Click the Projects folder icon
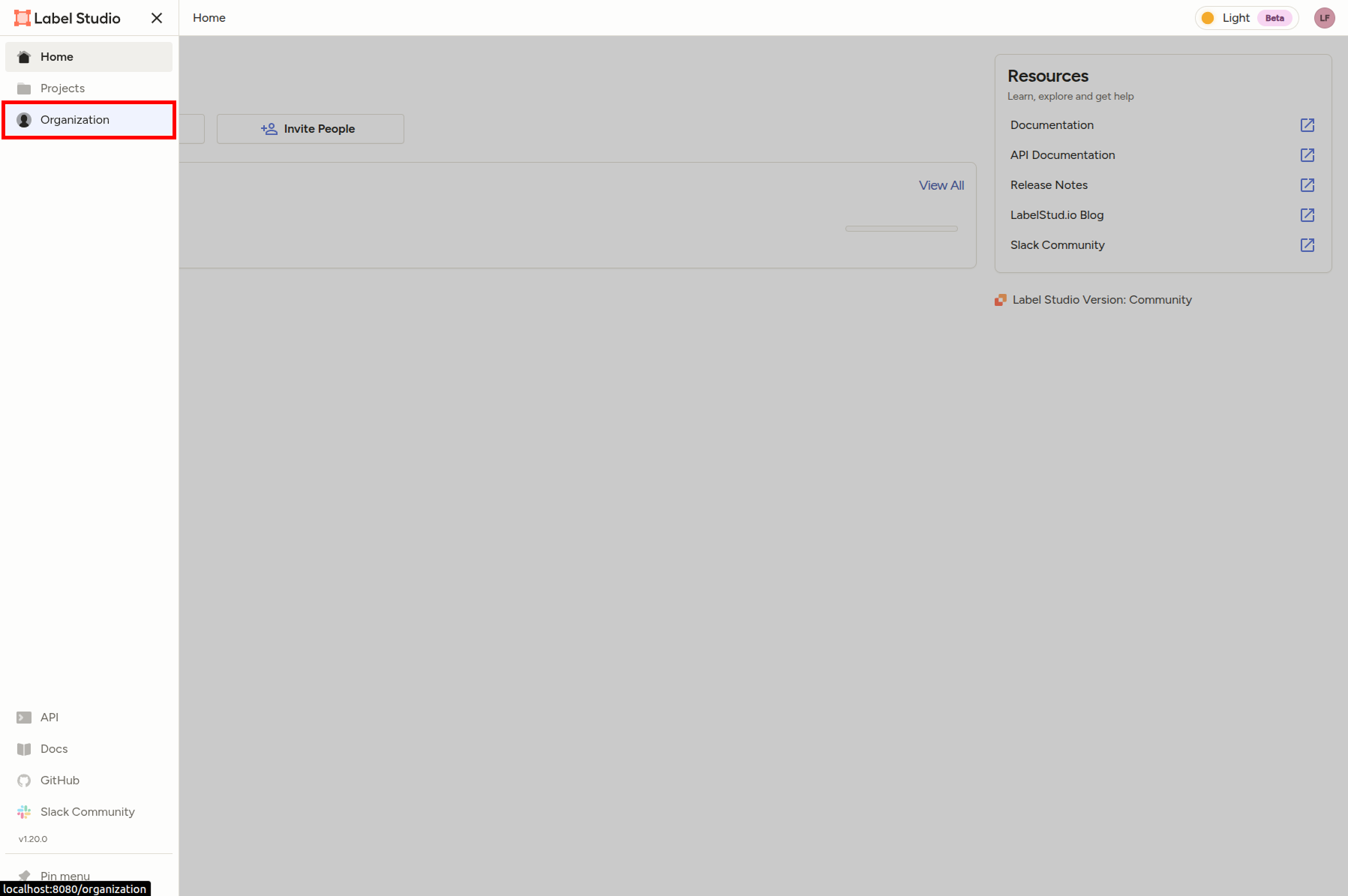The height and width of the screenshot is (896, 1348). (23, 88)
